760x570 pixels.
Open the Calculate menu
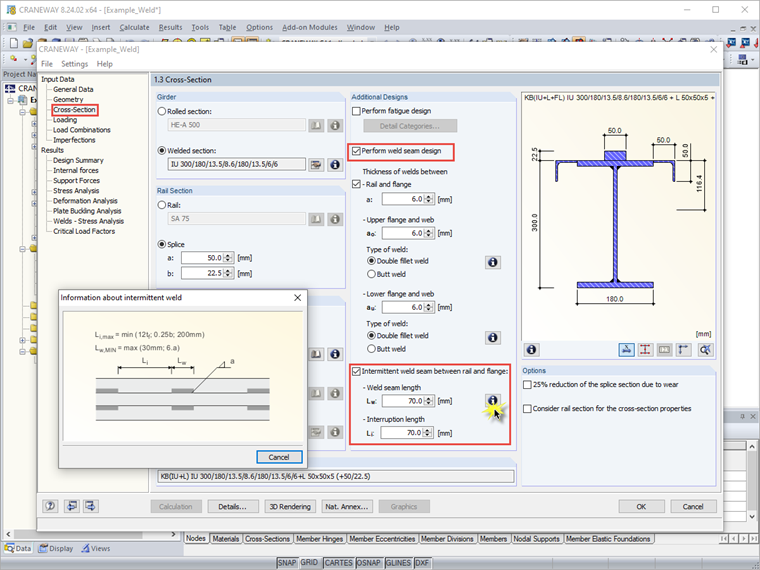pos(134,27)
